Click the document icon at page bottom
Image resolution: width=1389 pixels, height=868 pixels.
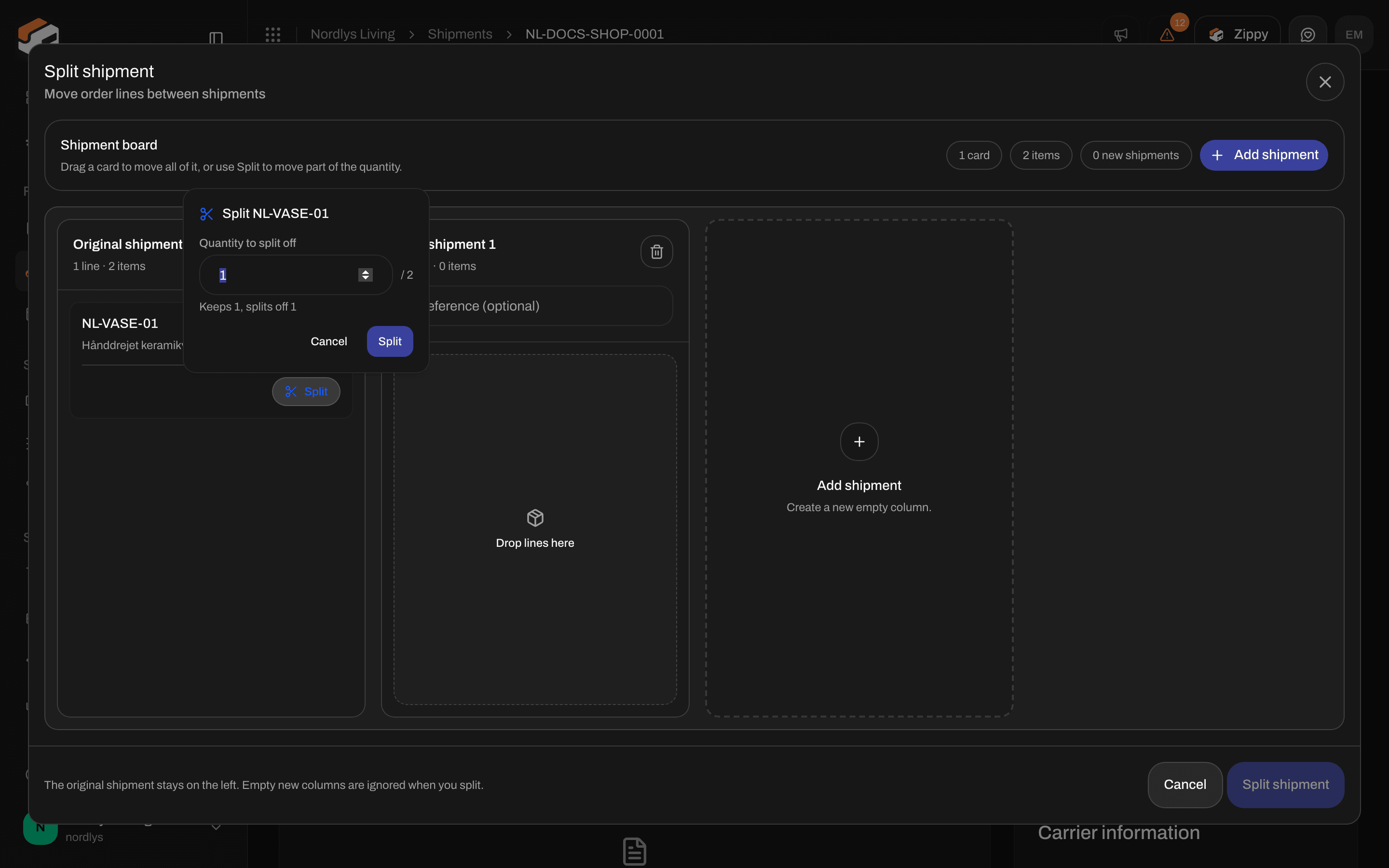click(634, 851)
